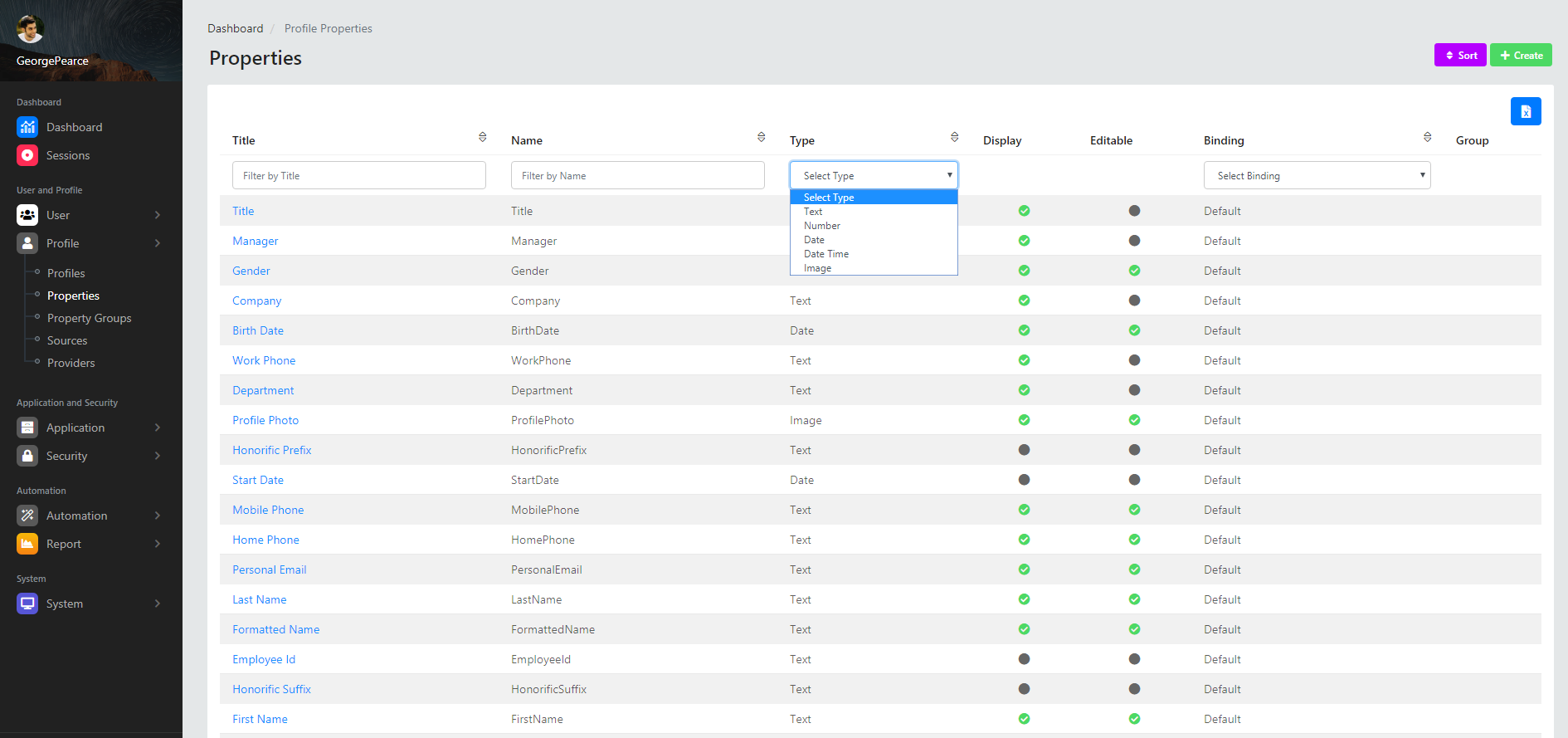1568x738 pixels.
Task: Click the User group icon in sidebar
Action: pyautogui.click(x=27, y=215)
